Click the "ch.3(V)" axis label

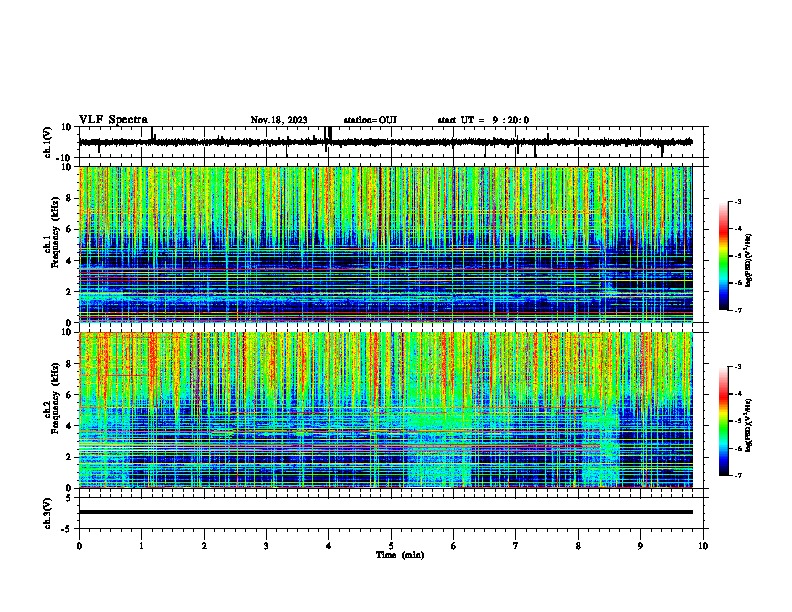click(48, 513)
